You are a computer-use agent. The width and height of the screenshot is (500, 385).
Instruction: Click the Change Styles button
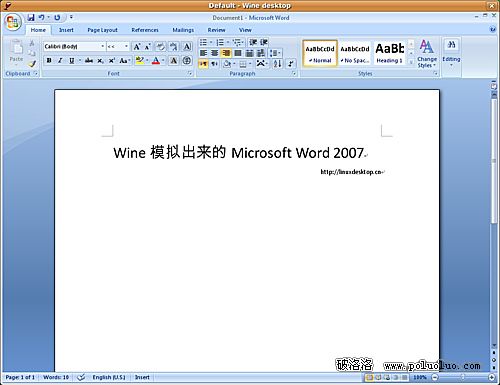tap(427, 53)
